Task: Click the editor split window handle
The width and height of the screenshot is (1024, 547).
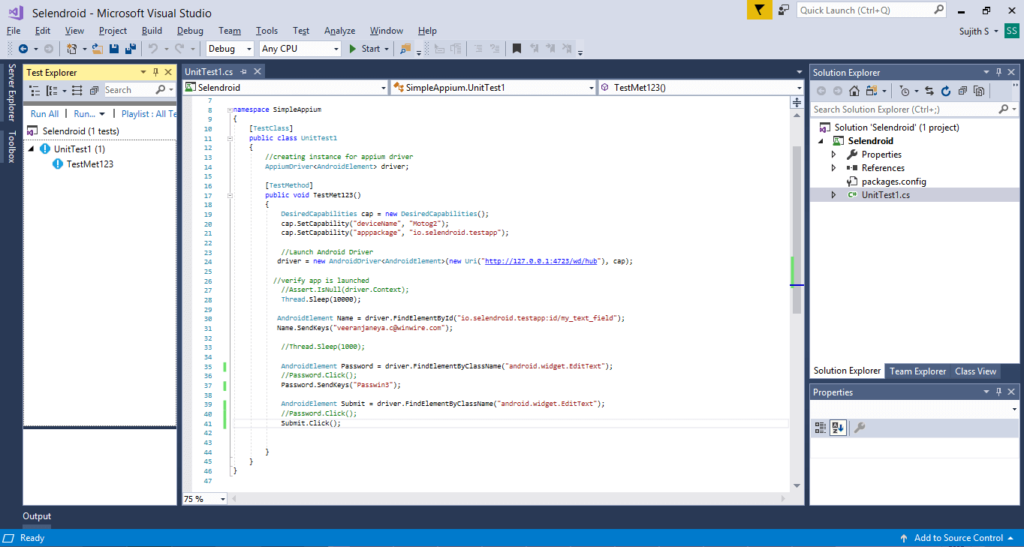Action: (797, 102)
